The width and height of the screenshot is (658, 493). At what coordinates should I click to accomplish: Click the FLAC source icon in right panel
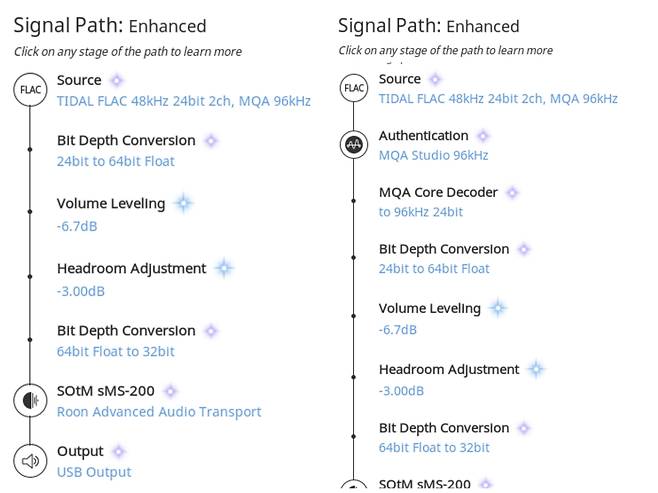pos(354,89)
